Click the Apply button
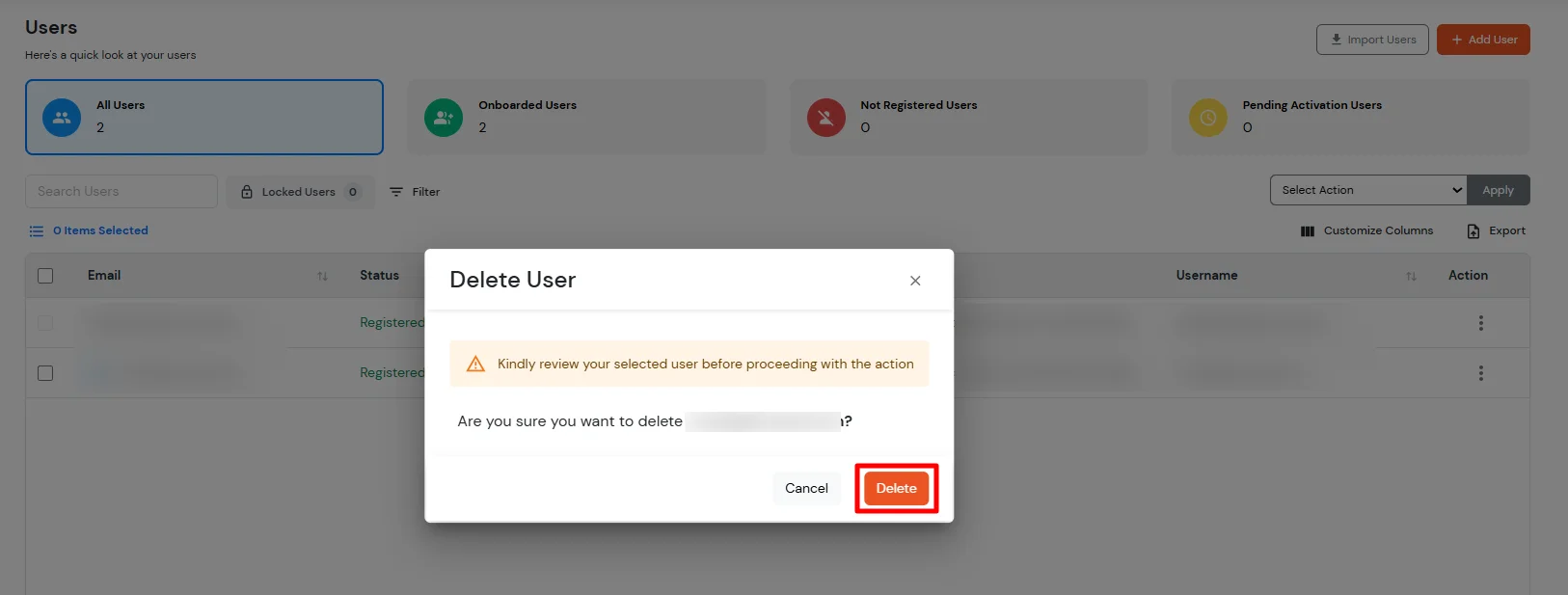Screen dimensions: 1568x595 [x=1498, y=190]
